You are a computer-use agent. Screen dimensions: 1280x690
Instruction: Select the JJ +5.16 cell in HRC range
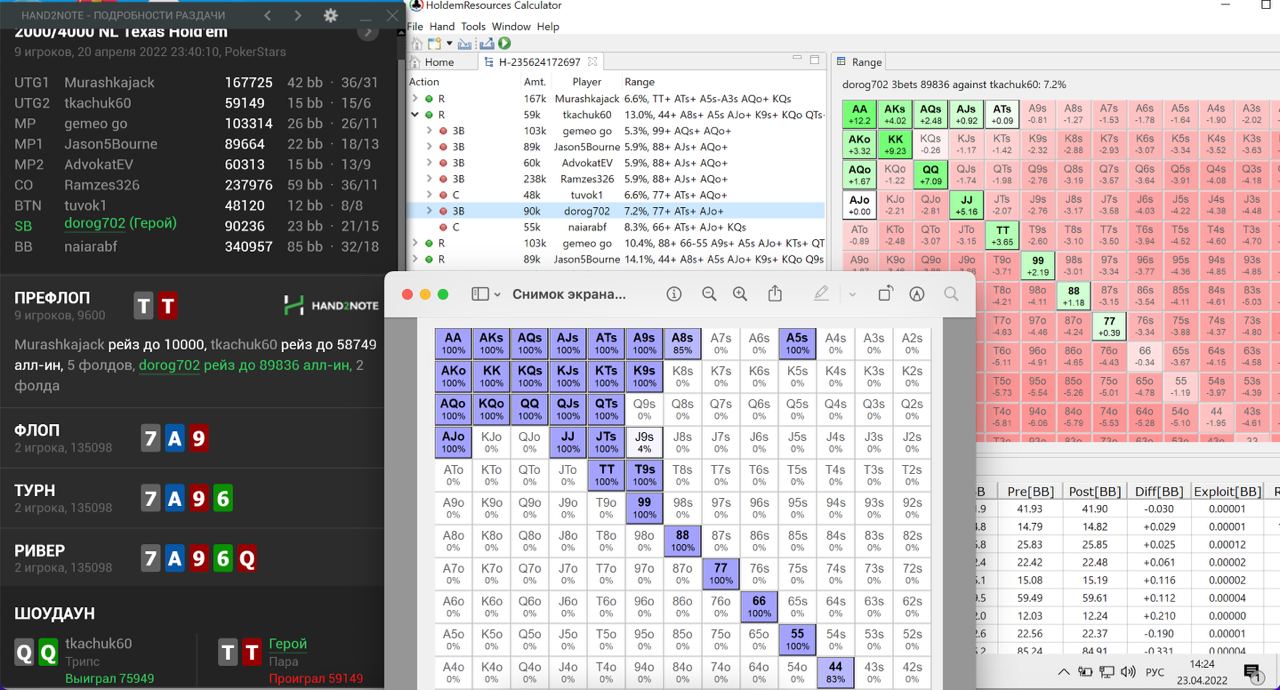click(966, 205)
